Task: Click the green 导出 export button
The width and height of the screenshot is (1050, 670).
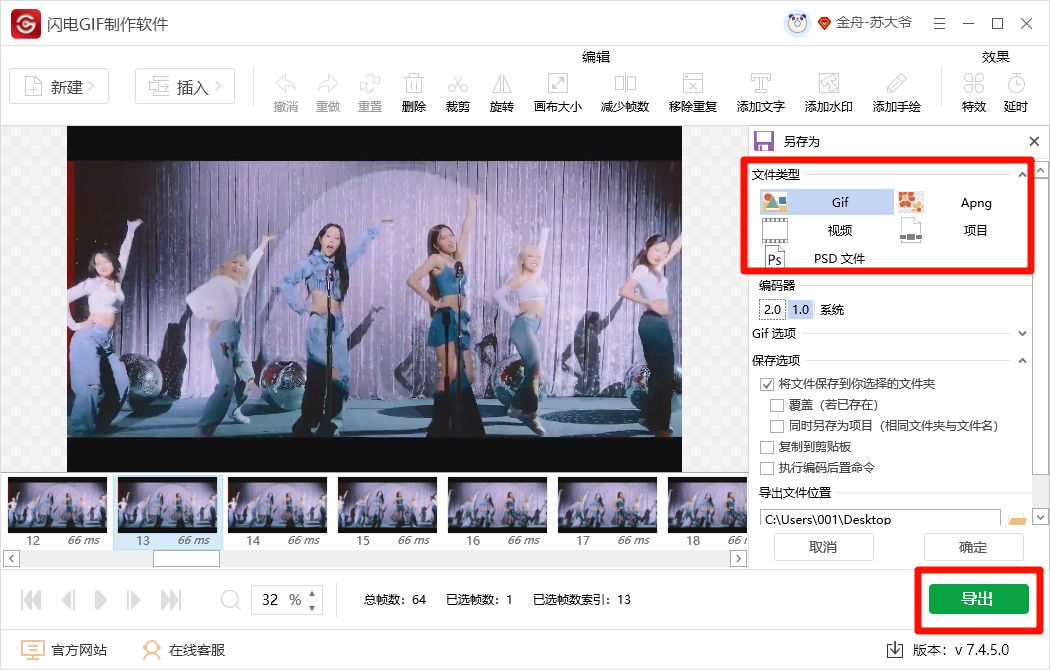Action: 978,598
